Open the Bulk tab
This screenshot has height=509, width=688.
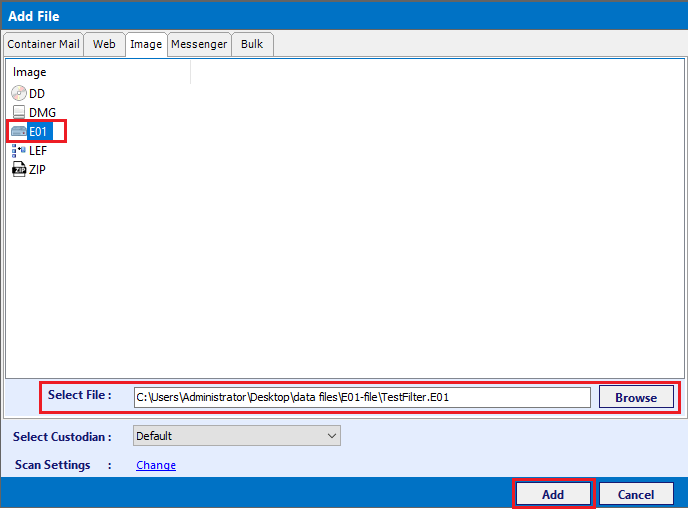(x=252, y=44)
